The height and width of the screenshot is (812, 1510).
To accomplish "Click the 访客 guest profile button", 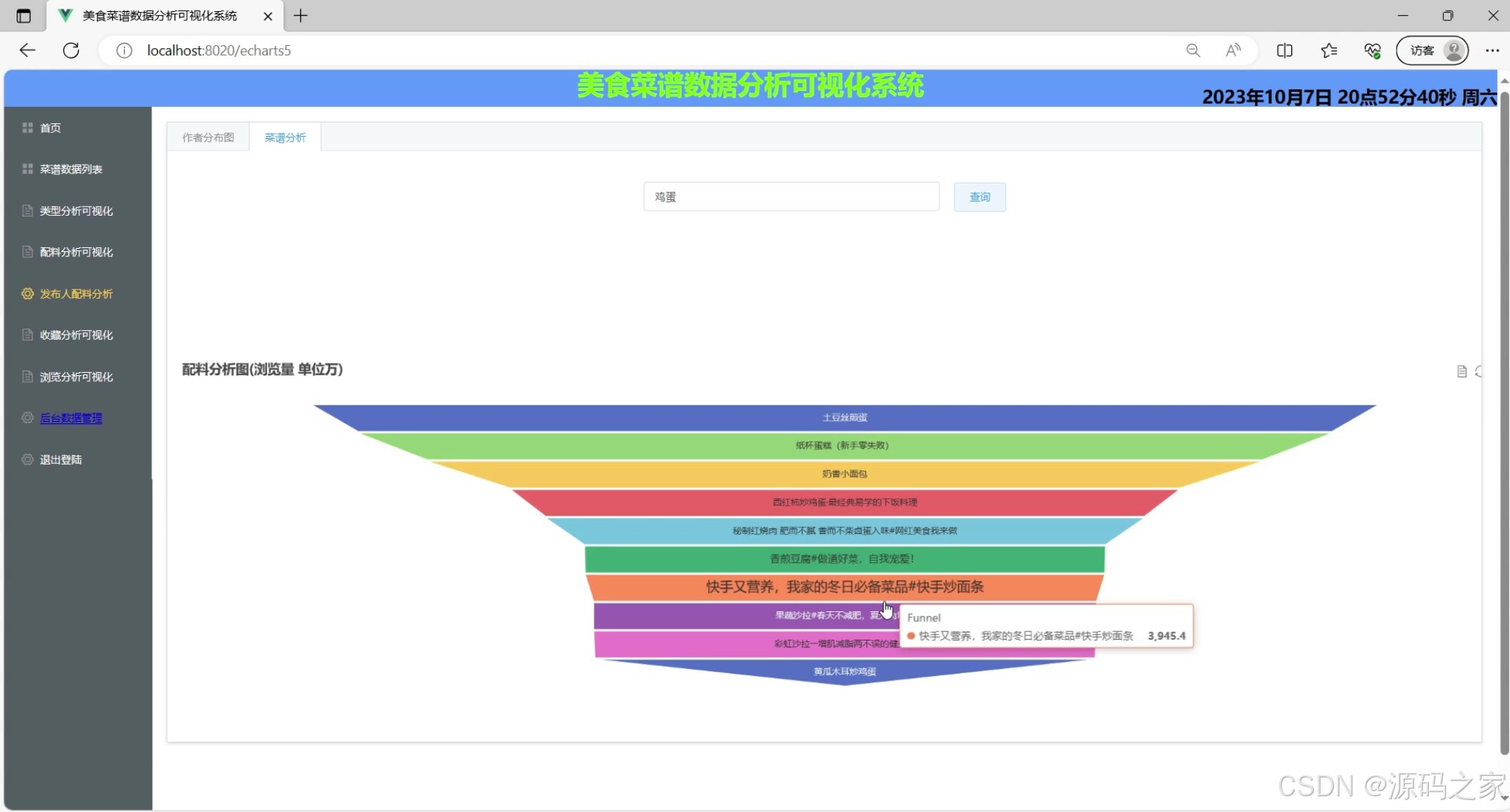I will point(1432,50).
